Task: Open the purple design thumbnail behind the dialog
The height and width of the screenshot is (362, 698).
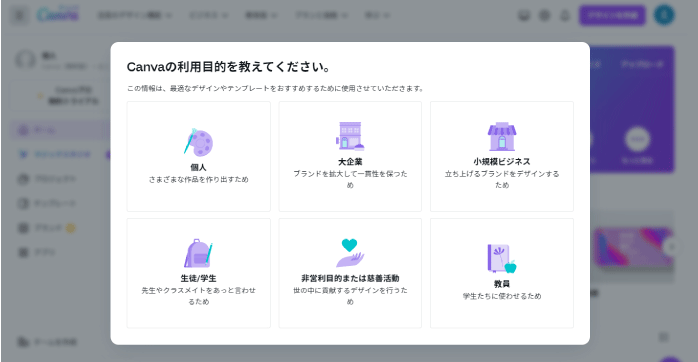Action: 634,247
